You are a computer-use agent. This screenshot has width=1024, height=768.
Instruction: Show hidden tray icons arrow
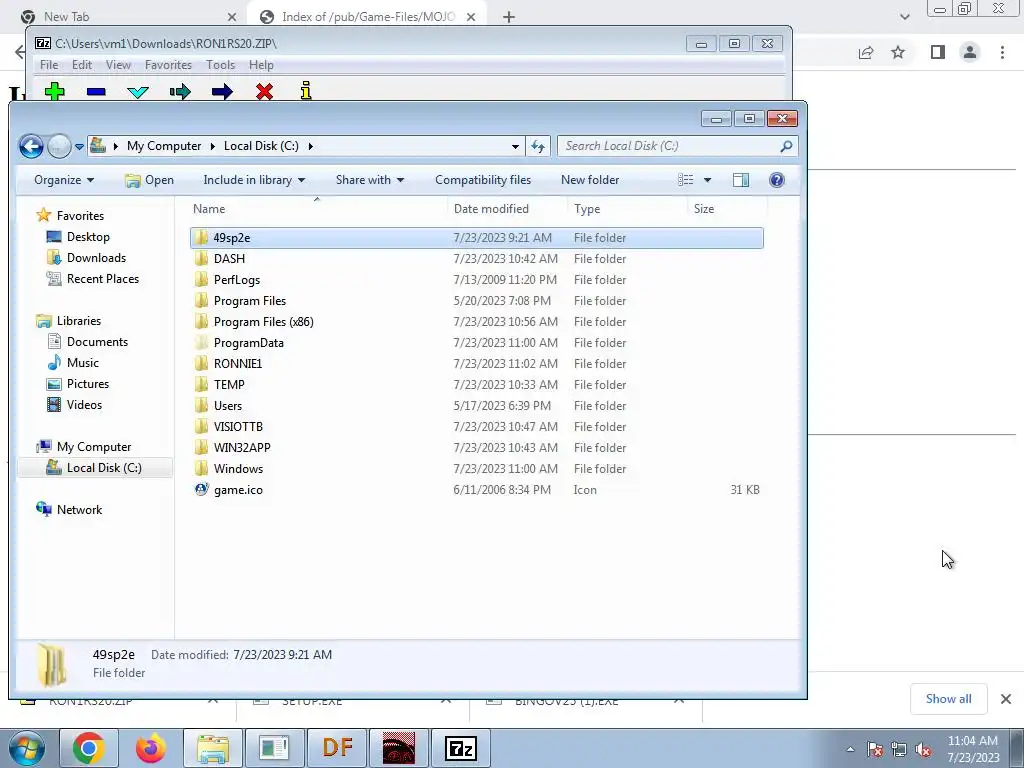[x=850, y=750]
